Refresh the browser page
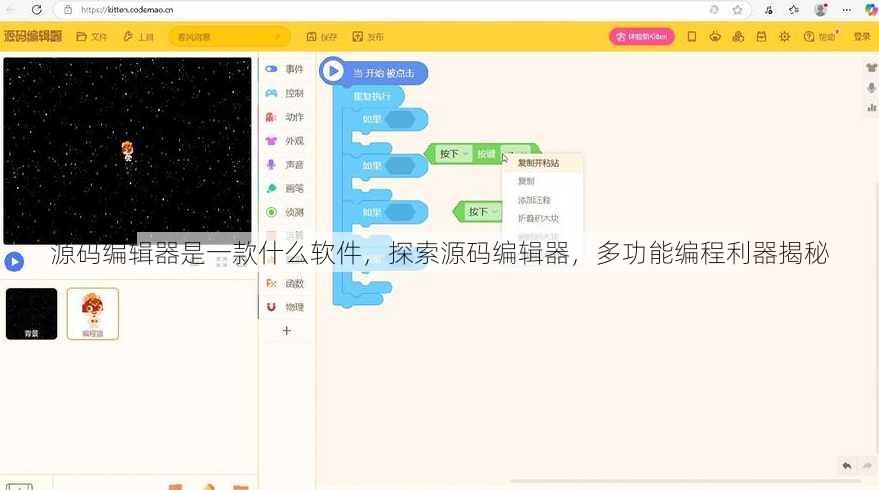This screenshot has width=879, height=490. pyautogui.click(x=36, y=10)
